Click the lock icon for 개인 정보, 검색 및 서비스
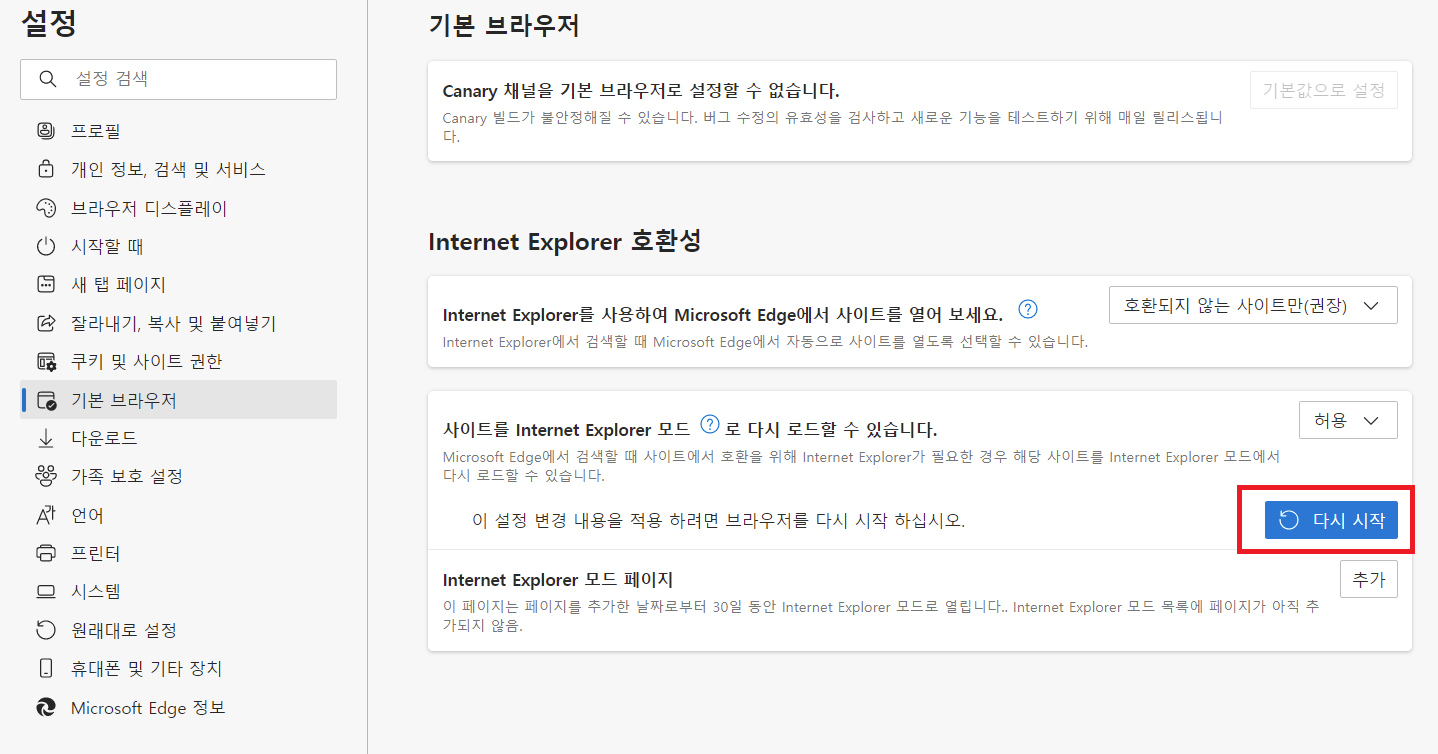The image size is (1438, 754). pos(46,169)
